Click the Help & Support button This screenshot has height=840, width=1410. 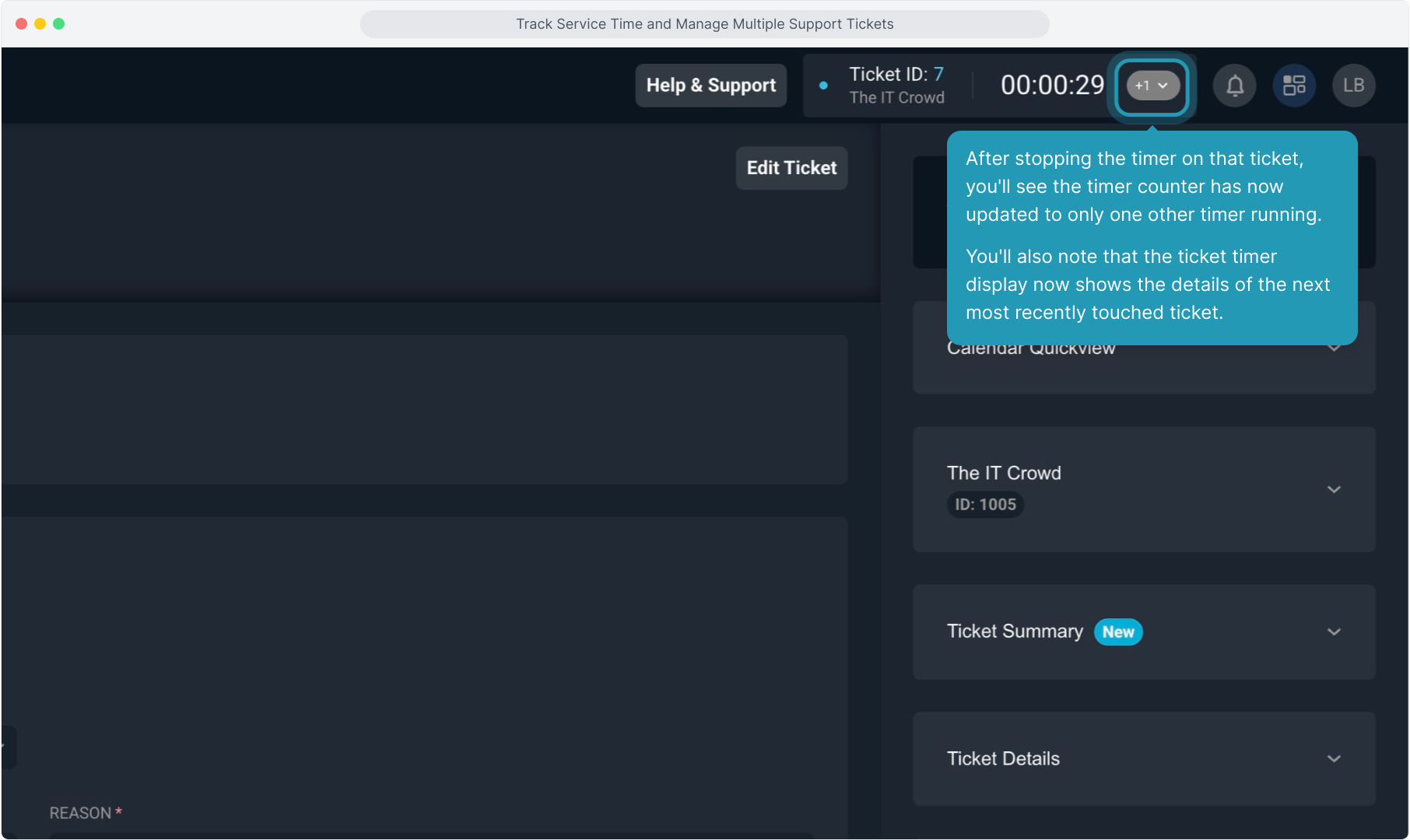(x=710, y=86)
